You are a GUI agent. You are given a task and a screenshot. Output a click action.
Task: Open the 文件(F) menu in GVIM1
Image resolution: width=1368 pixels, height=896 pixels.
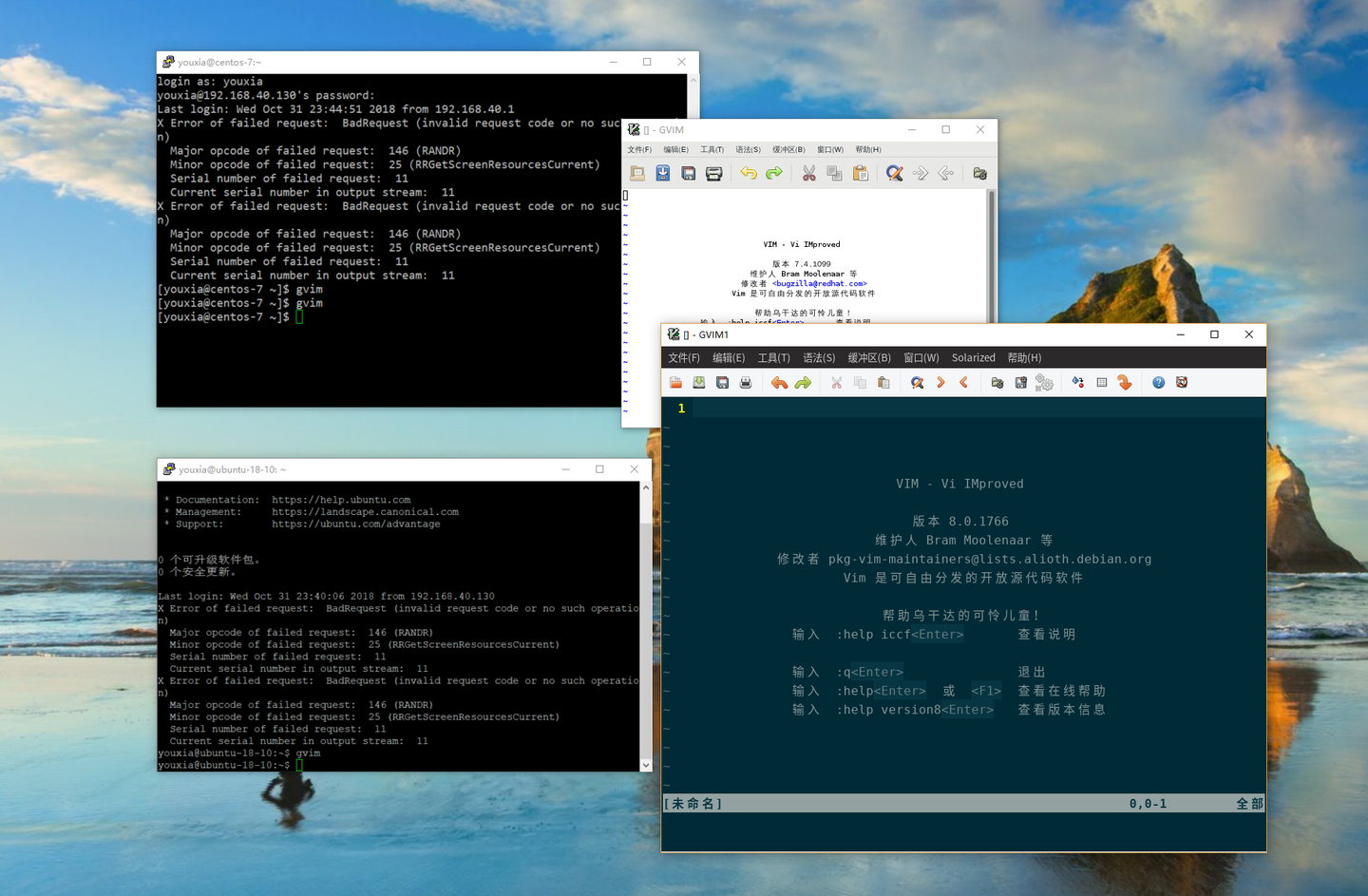[x=682, y=357]
